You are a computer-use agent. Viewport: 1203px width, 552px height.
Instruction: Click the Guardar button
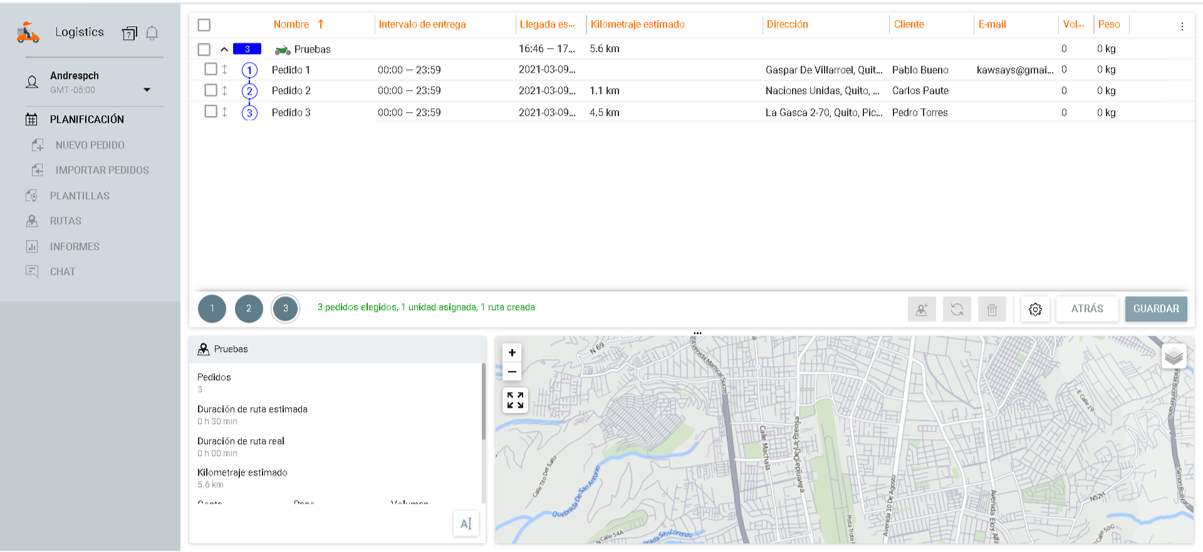click(x=1156, y=309)
